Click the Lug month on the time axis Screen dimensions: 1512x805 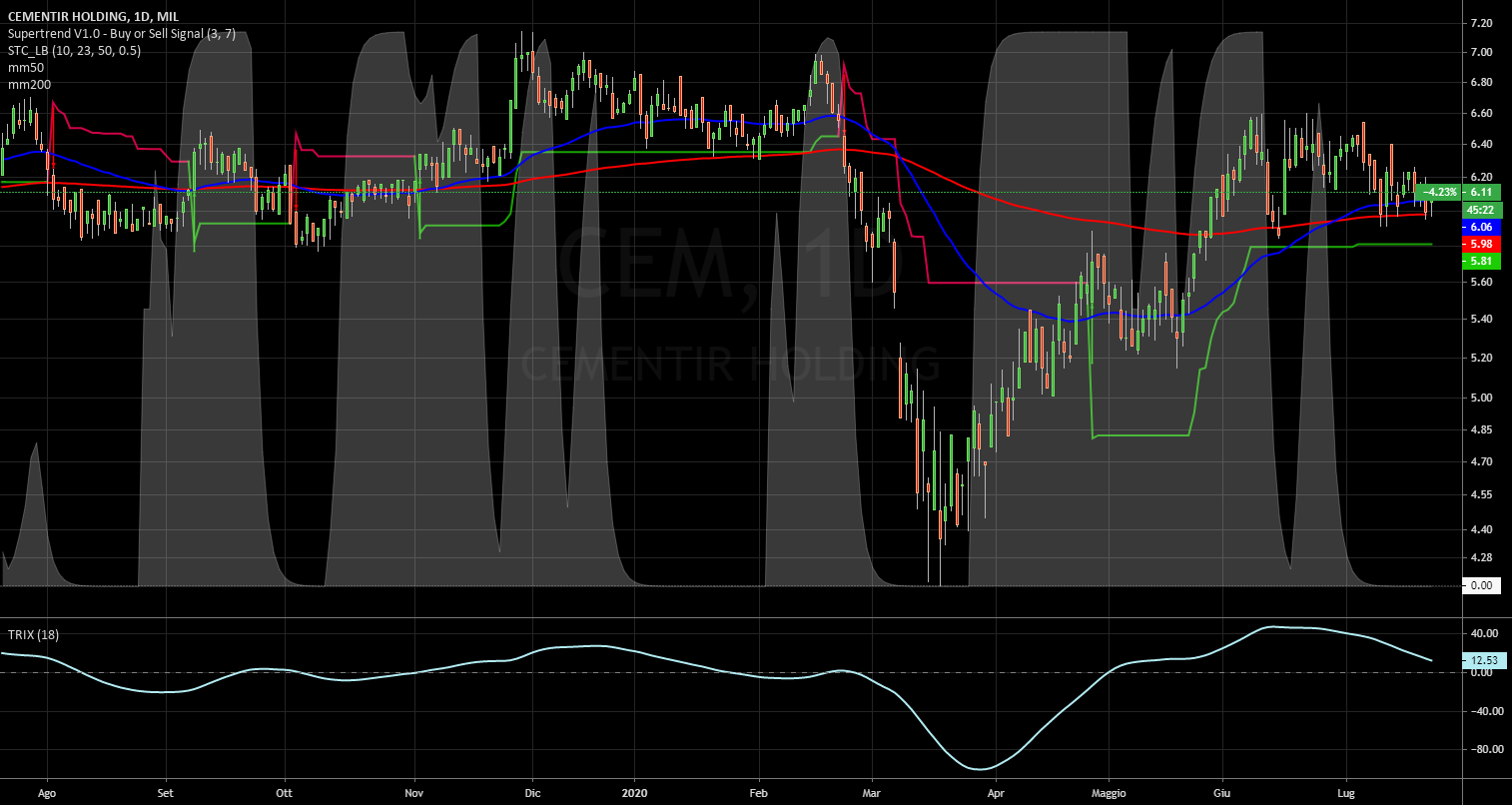click(x=1345, y=794)
